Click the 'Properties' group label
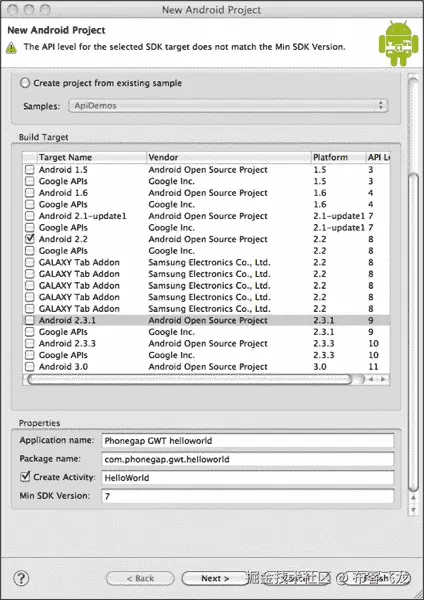 click(x=39, y=423)
